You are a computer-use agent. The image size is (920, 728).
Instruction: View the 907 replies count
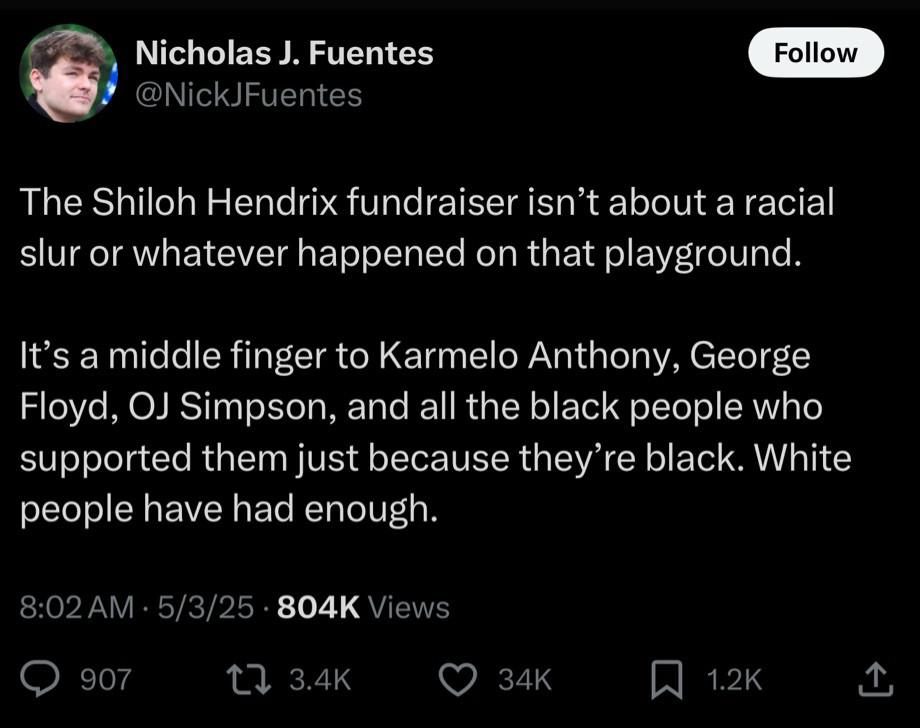[106, 679]
